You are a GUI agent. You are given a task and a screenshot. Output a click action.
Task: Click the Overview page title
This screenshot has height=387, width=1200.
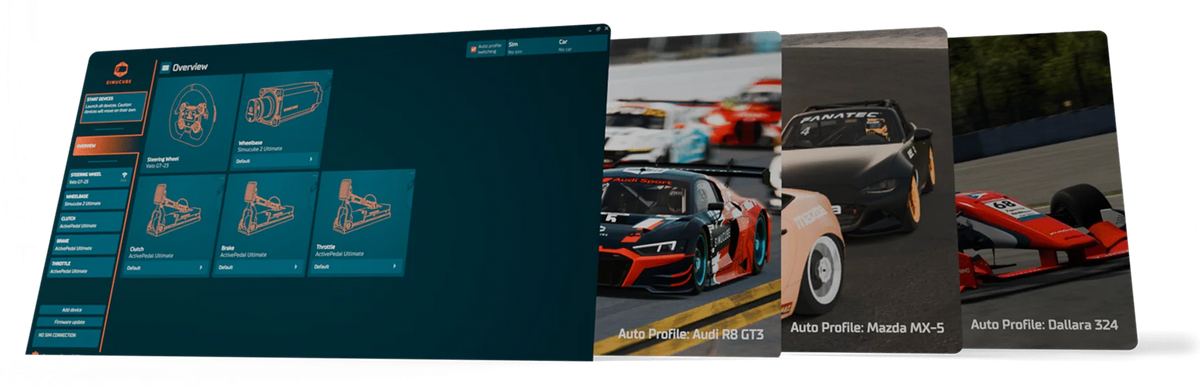pos(190,67)
